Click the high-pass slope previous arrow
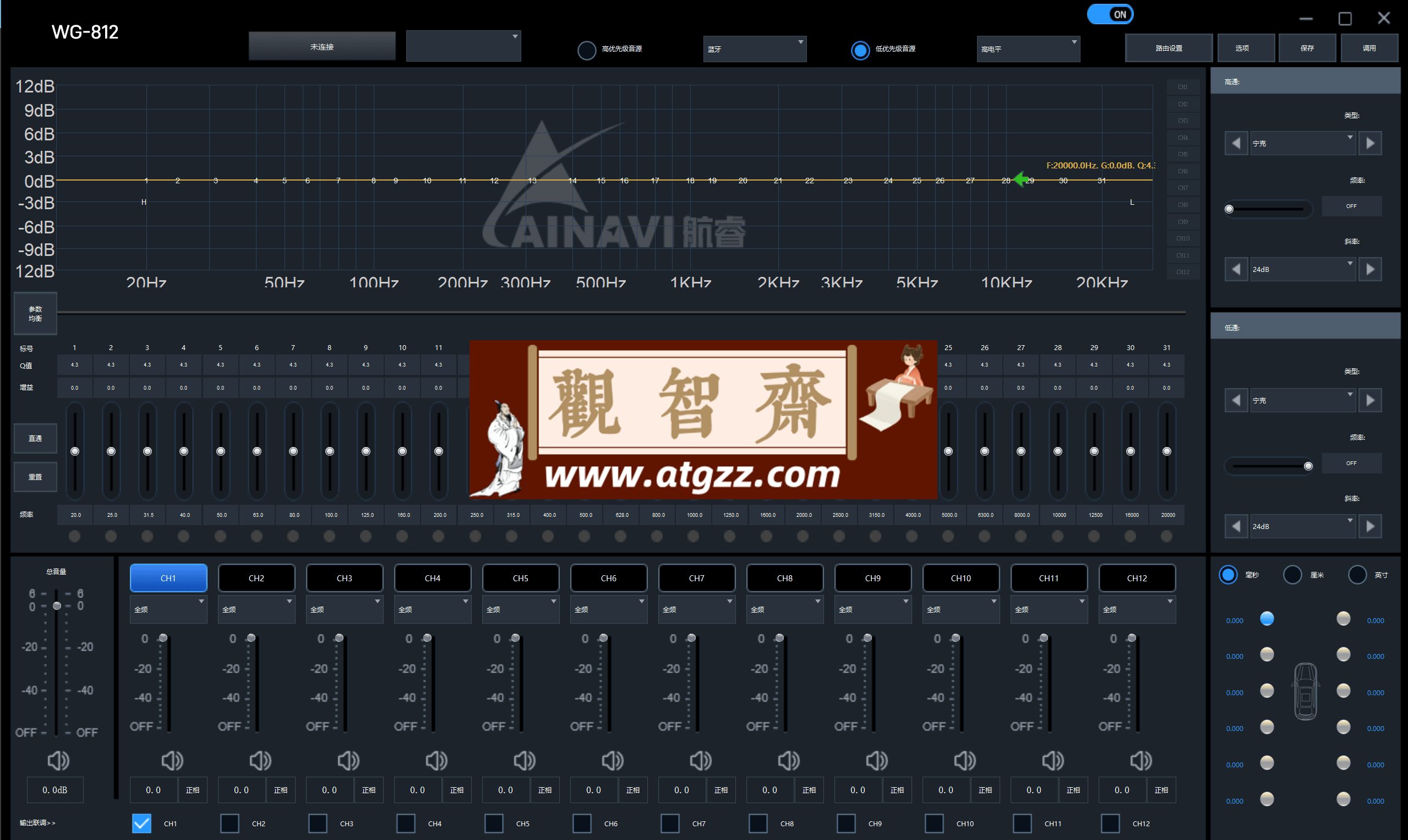The width and height of the screenshot is (1408, 840). click(1236, 269)
